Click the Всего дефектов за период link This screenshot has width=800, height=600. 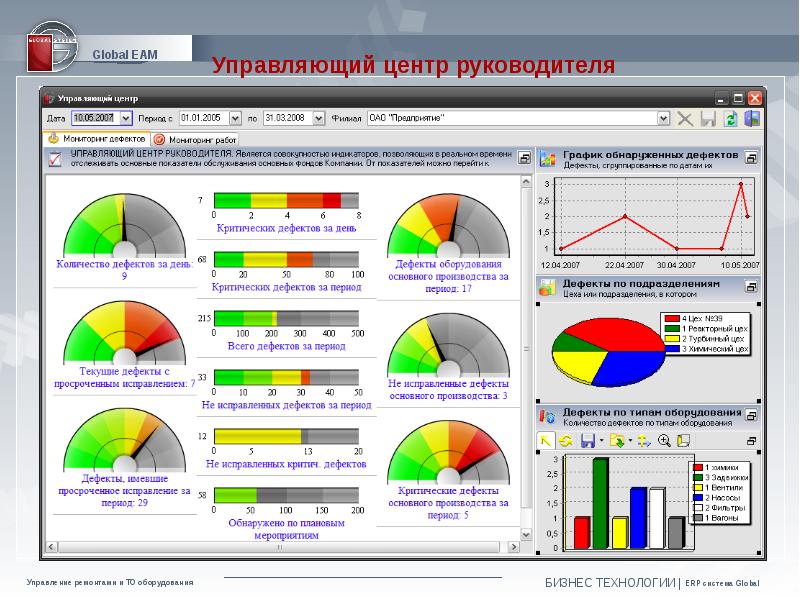[286, 347]
